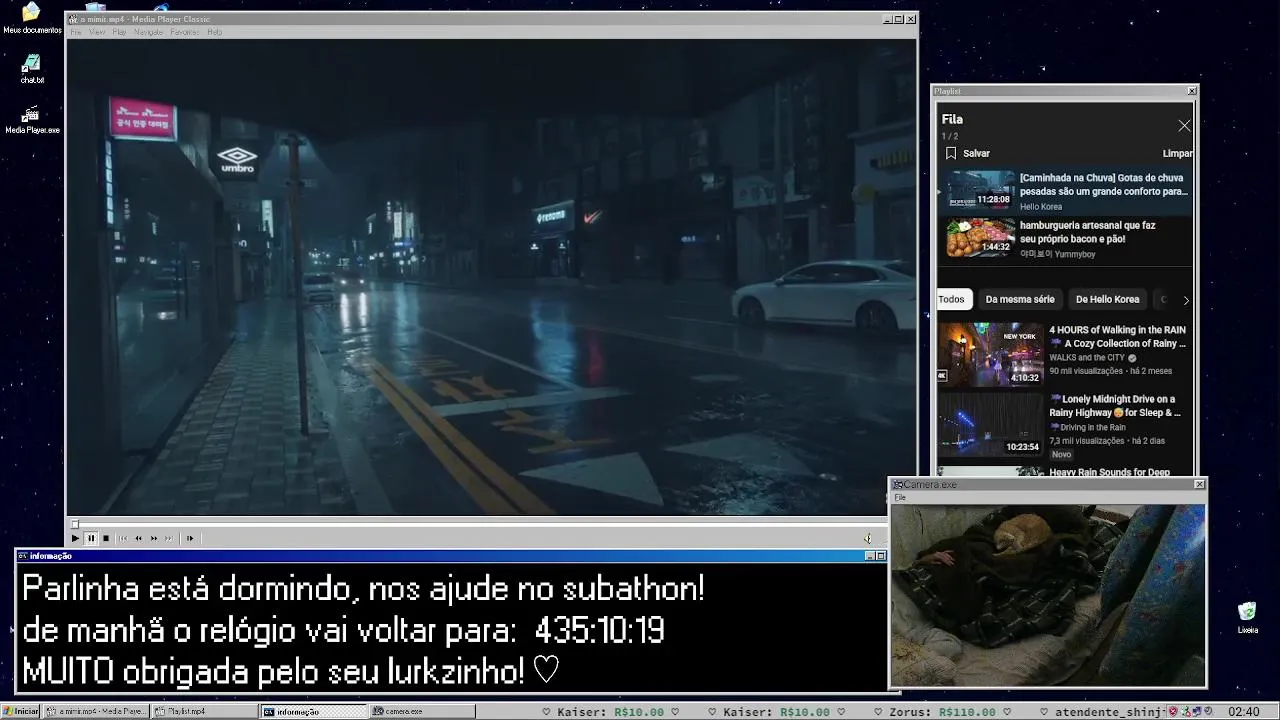
Task: Click the seek bar handle in Media Player Classic
Action: 74,523
